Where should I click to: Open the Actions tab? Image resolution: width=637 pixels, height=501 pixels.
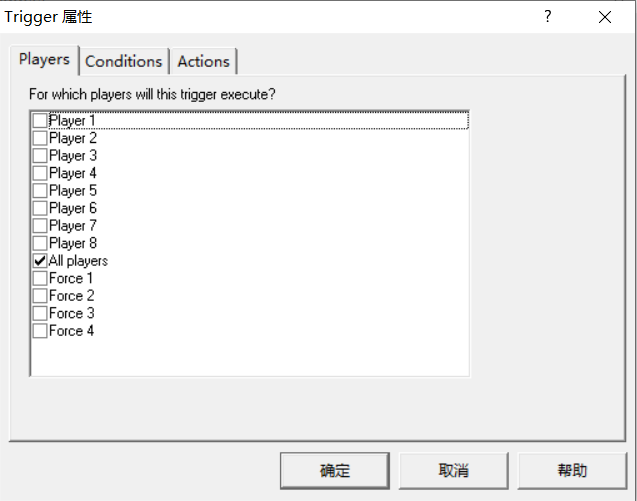pyautogui.click(x=203, y=61)
